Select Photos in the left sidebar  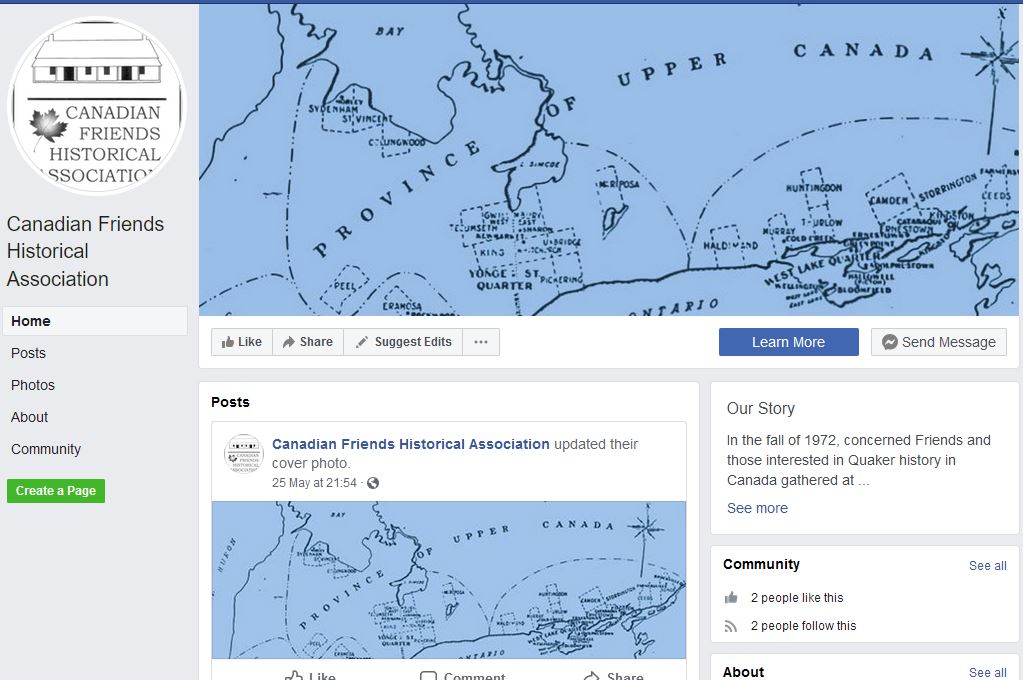coord(33,385)
